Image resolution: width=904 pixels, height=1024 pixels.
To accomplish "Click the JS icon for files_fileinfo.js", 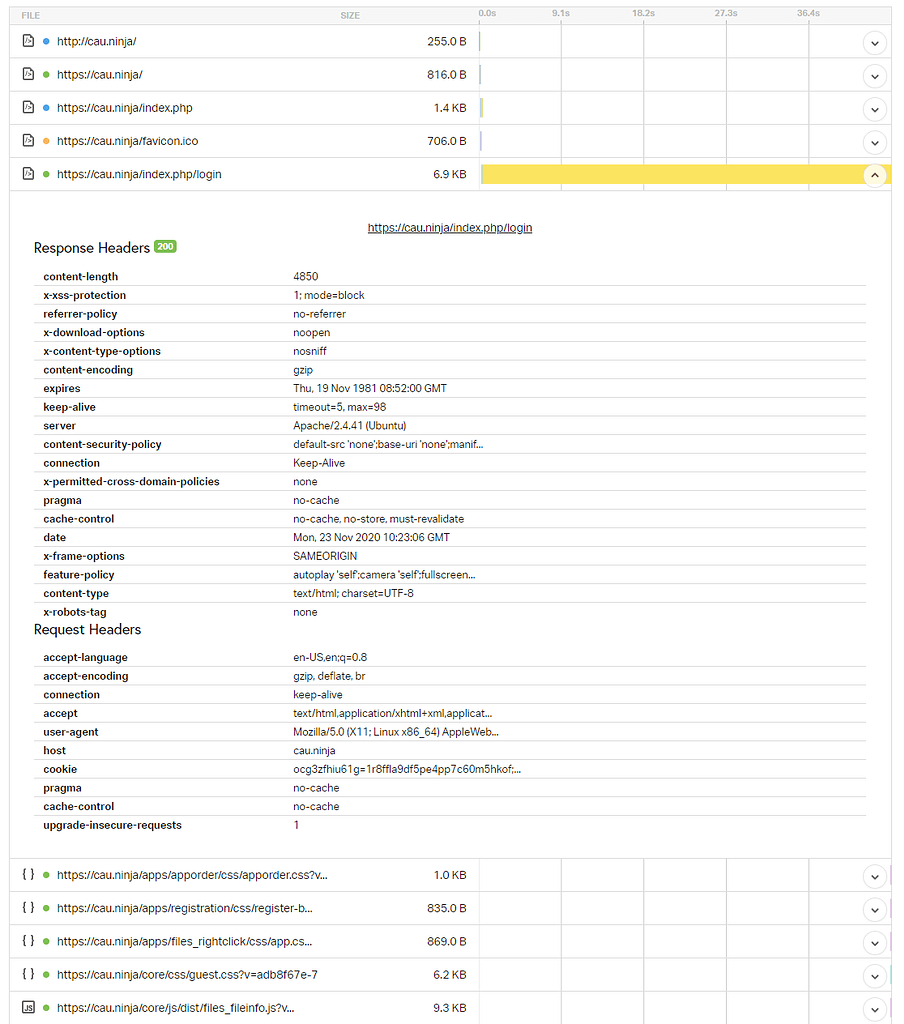I will tap(28, 1008).
